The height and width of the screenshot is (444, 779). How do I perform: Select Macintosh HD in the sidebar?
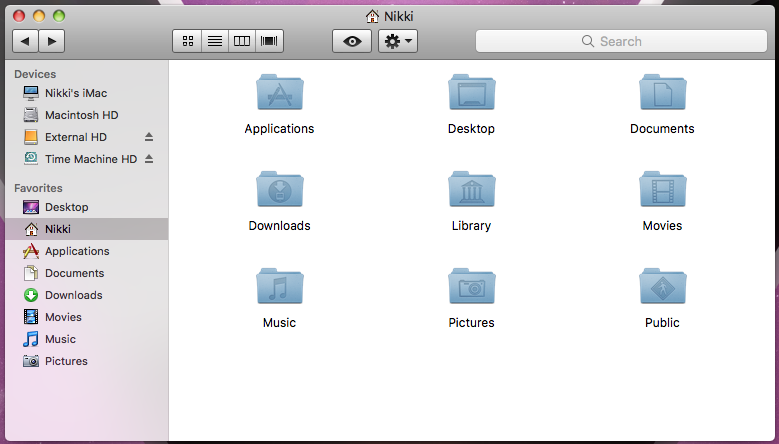pos(87,115)
